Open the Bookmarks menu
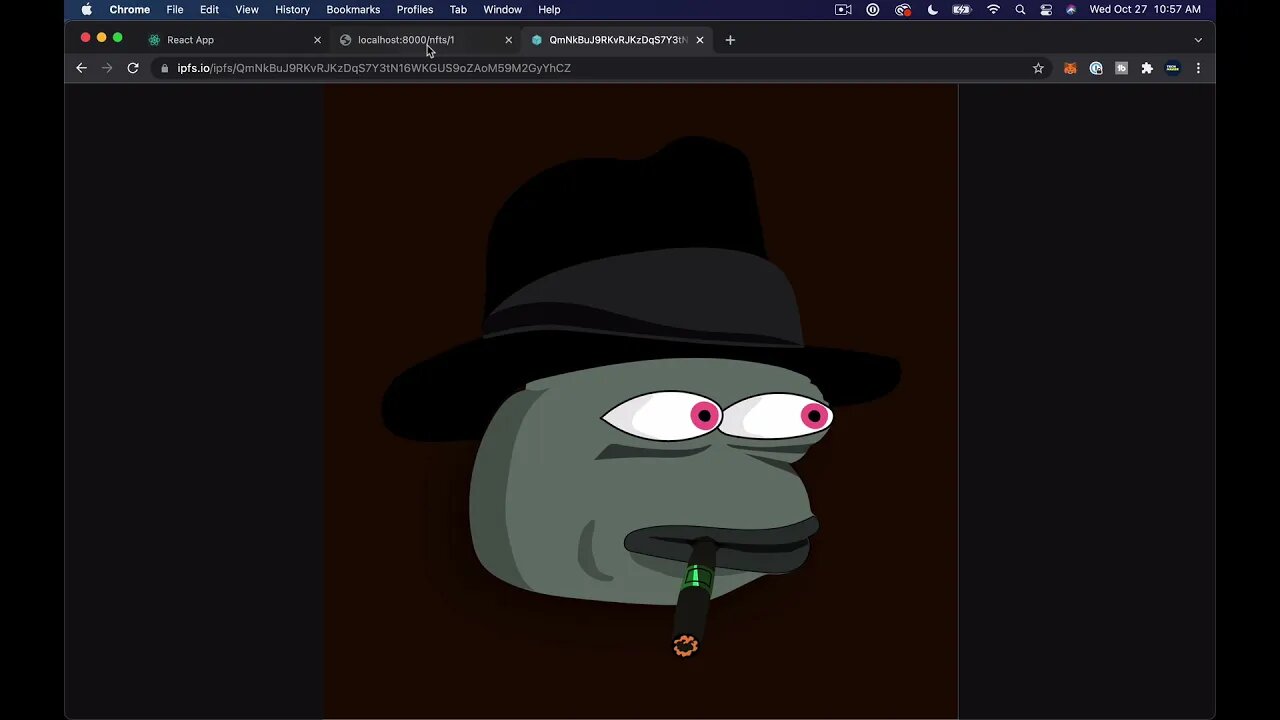This screenshot has height=720, width=1280. 353,9
